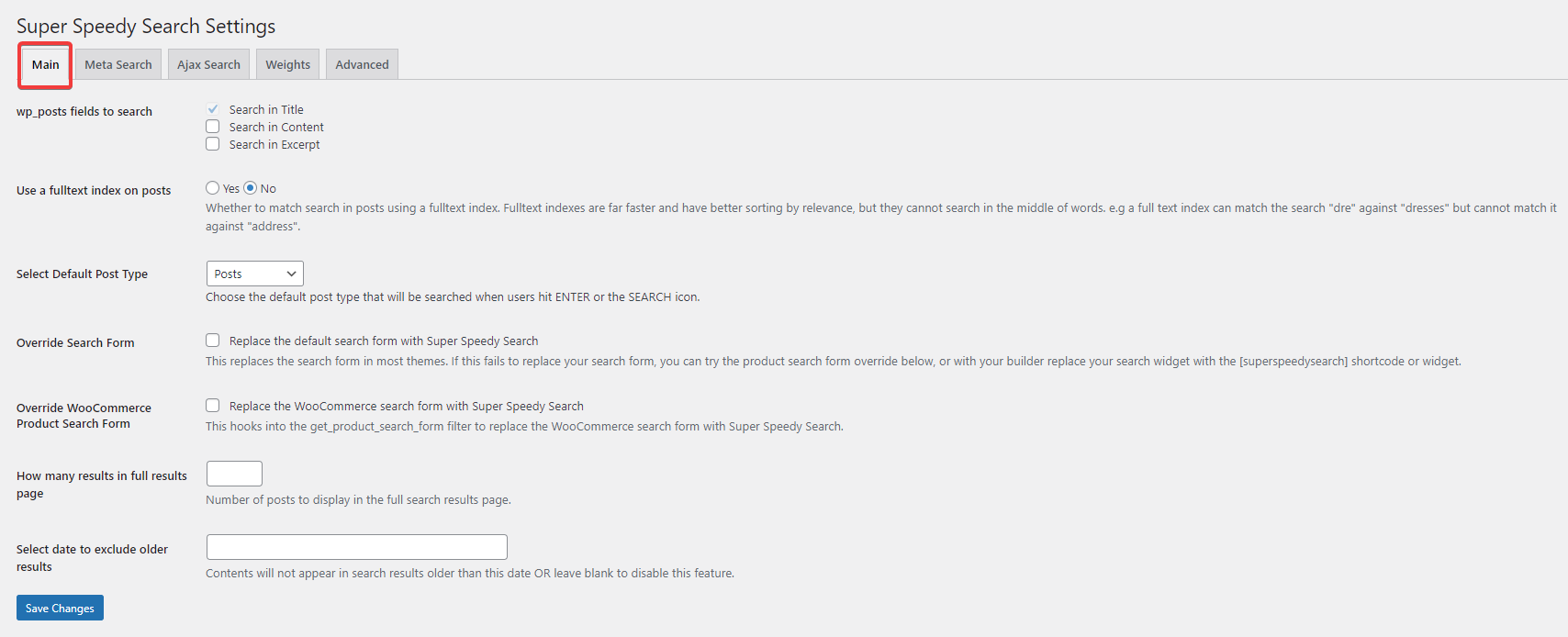The width and height of the screenshot is (1568, 637).
Task: Open the Ajax Search tab
Action: pos(208,63)
